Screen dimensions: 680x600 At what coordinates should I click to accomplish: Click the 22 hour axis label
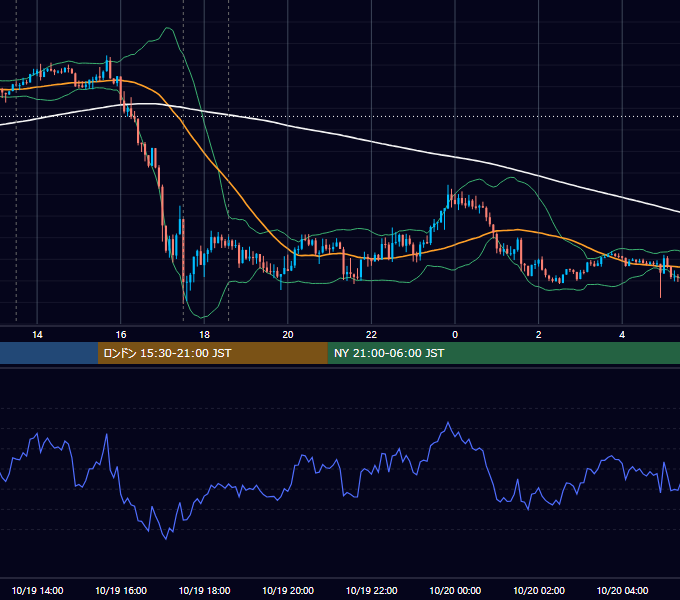371,335
